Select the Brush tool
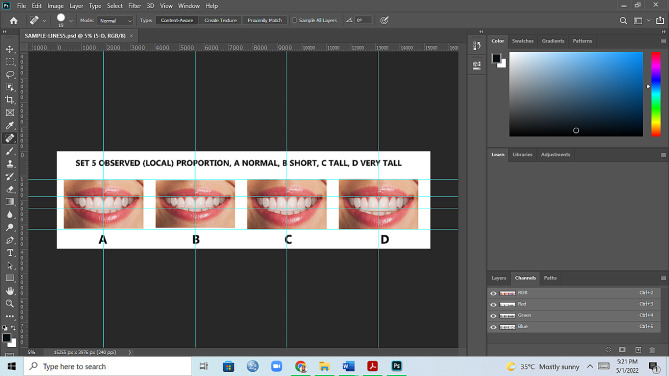The height and width of the screenshot is (376, 669). pos(9,151)
